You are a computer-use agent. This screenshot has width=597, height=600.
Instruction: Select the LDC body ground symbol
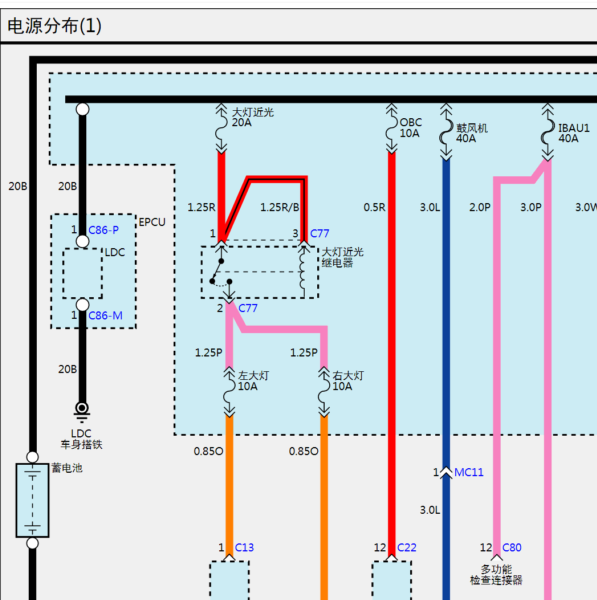point(82,412)
